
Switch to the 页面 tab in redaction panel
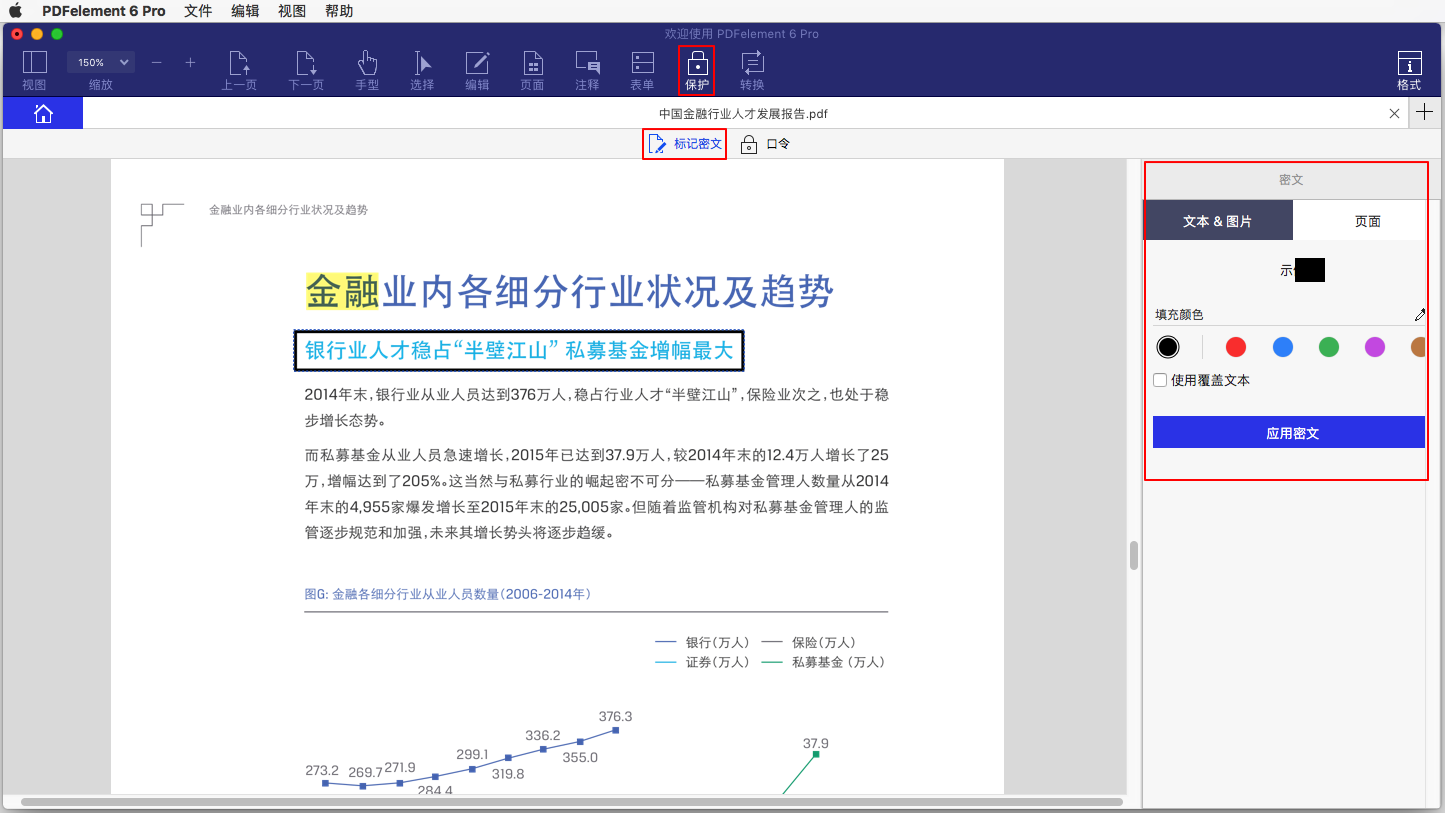[1367, 221]
